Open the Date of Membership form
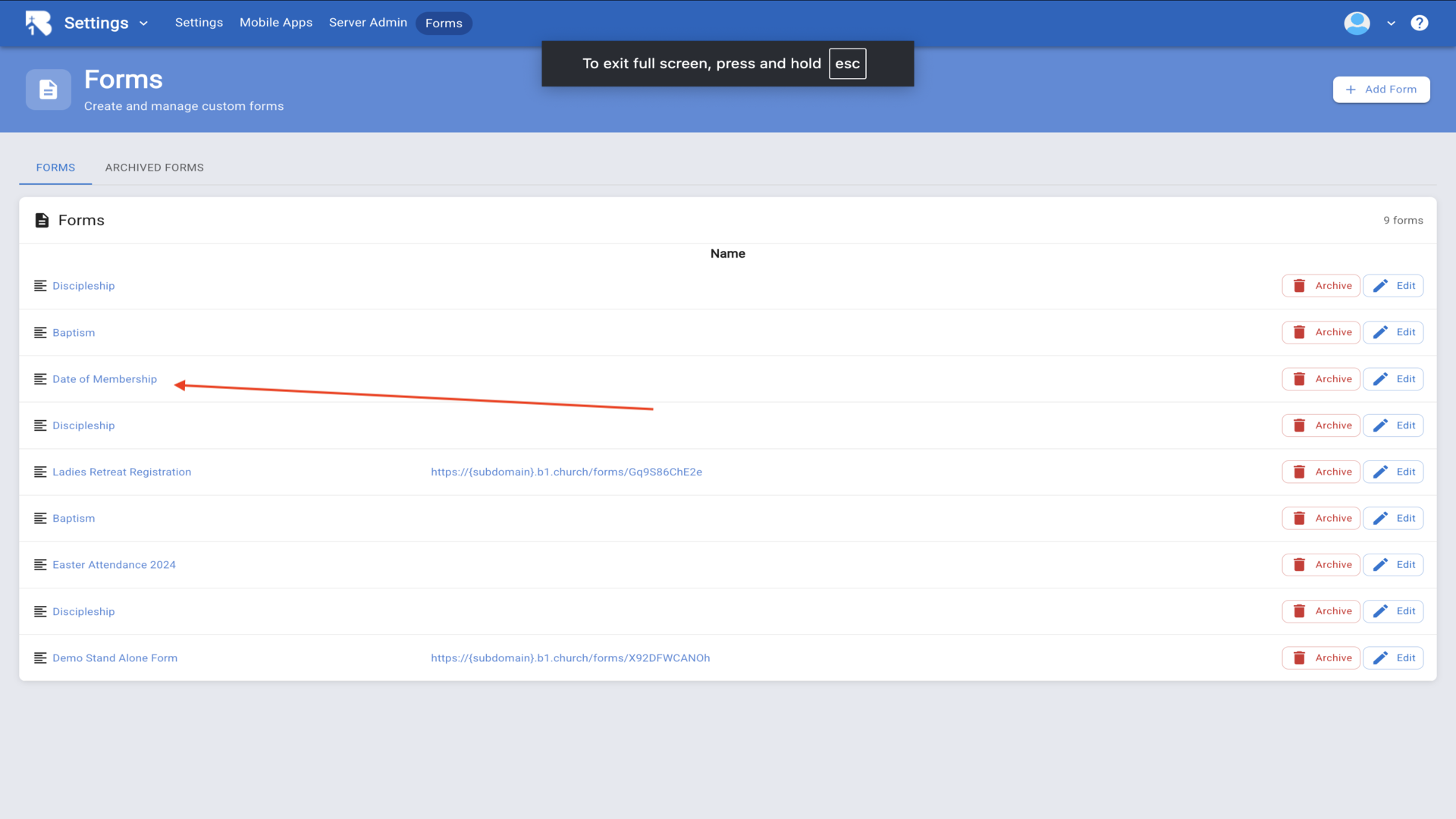The width and height of the screenshot is (1456, 819). click(105, 379)
